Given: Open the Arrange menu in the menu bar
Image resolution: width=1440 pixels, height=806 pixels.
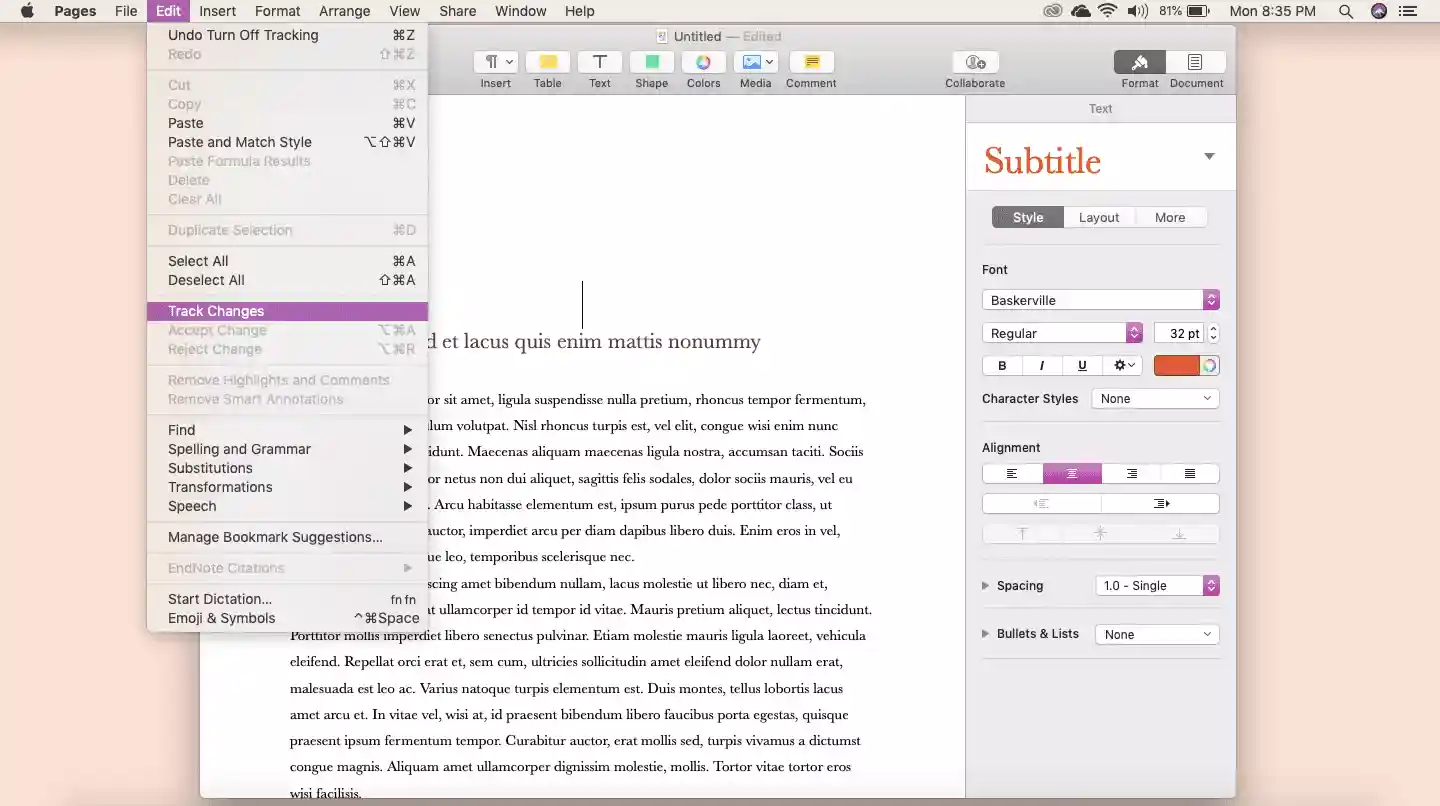Looking at the screenshot, I should click(x=344, y=11).
